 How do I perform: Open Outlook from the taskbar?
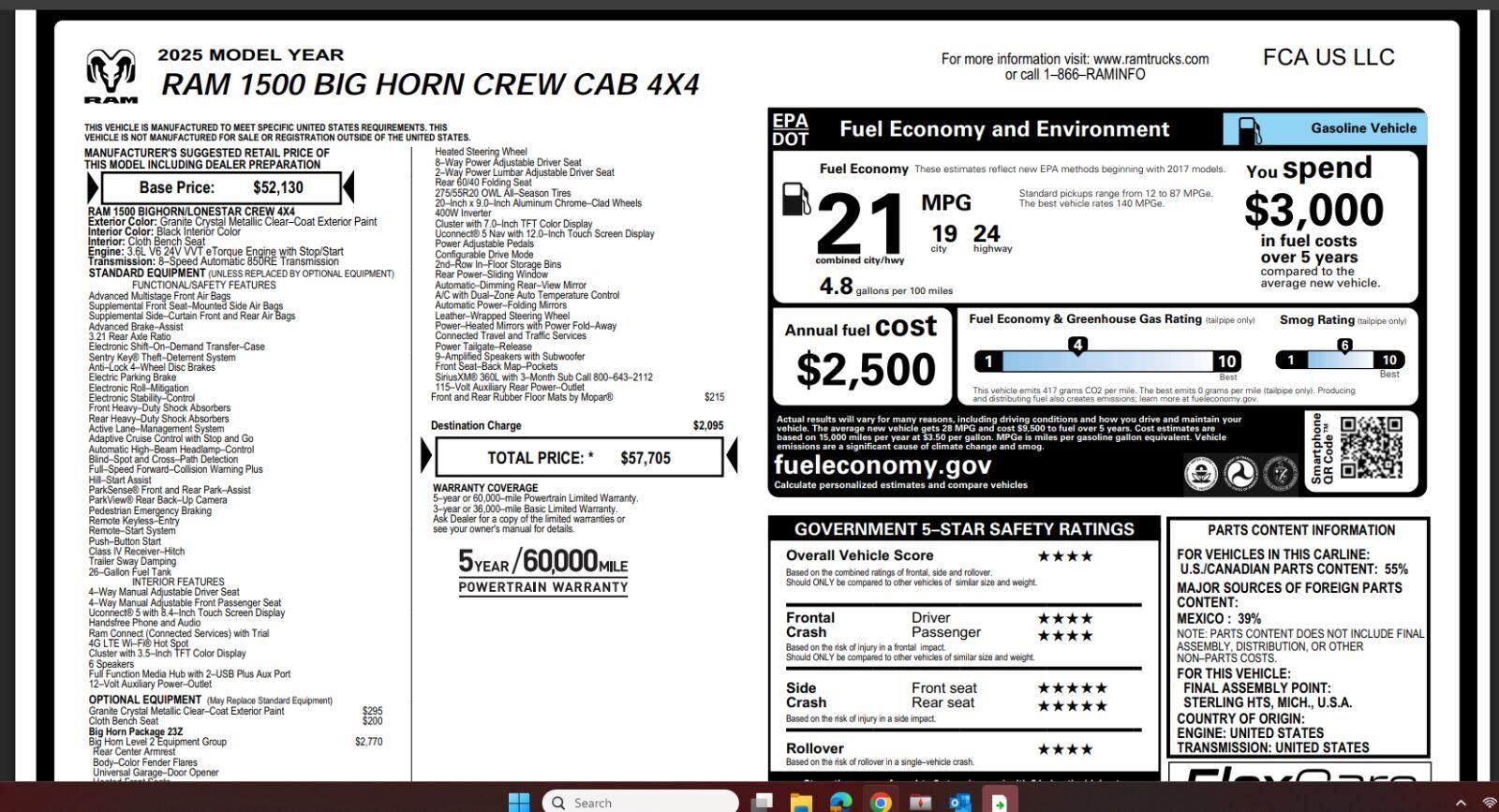pyautogui.click(x=959, y=802)
